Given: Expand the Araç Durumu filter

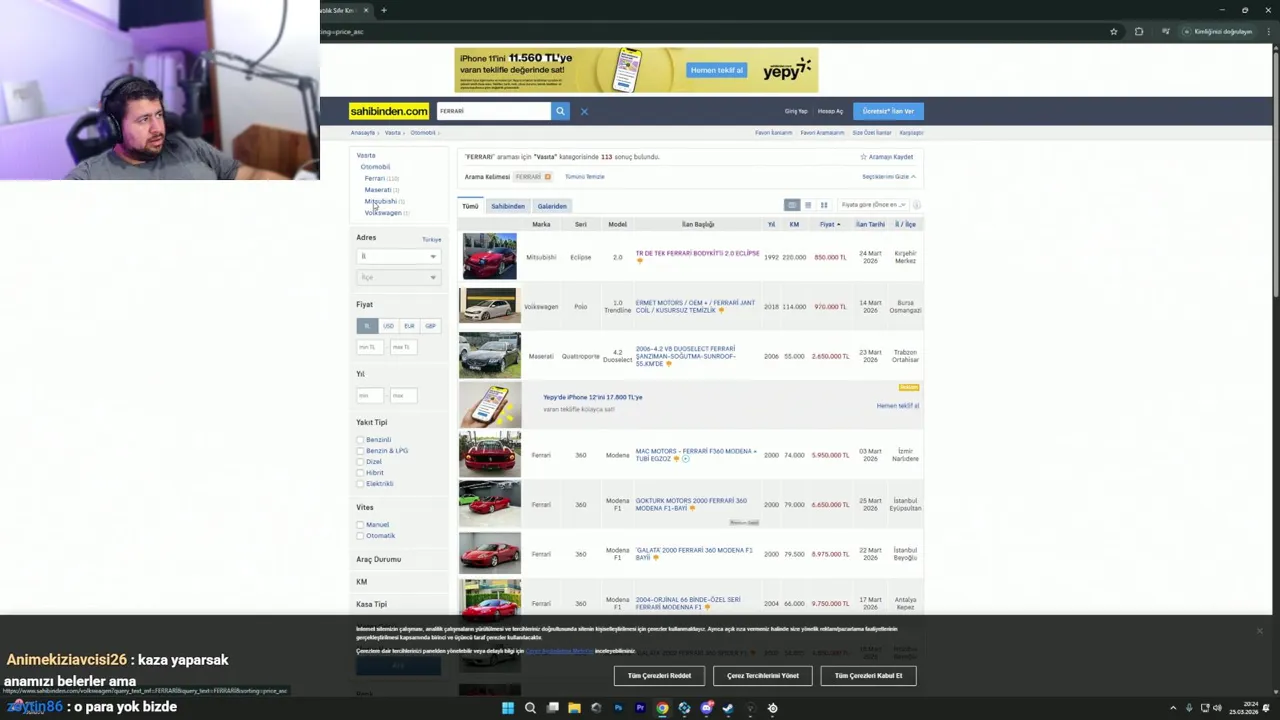Looking at the screenshot, I should click(378, 559).
